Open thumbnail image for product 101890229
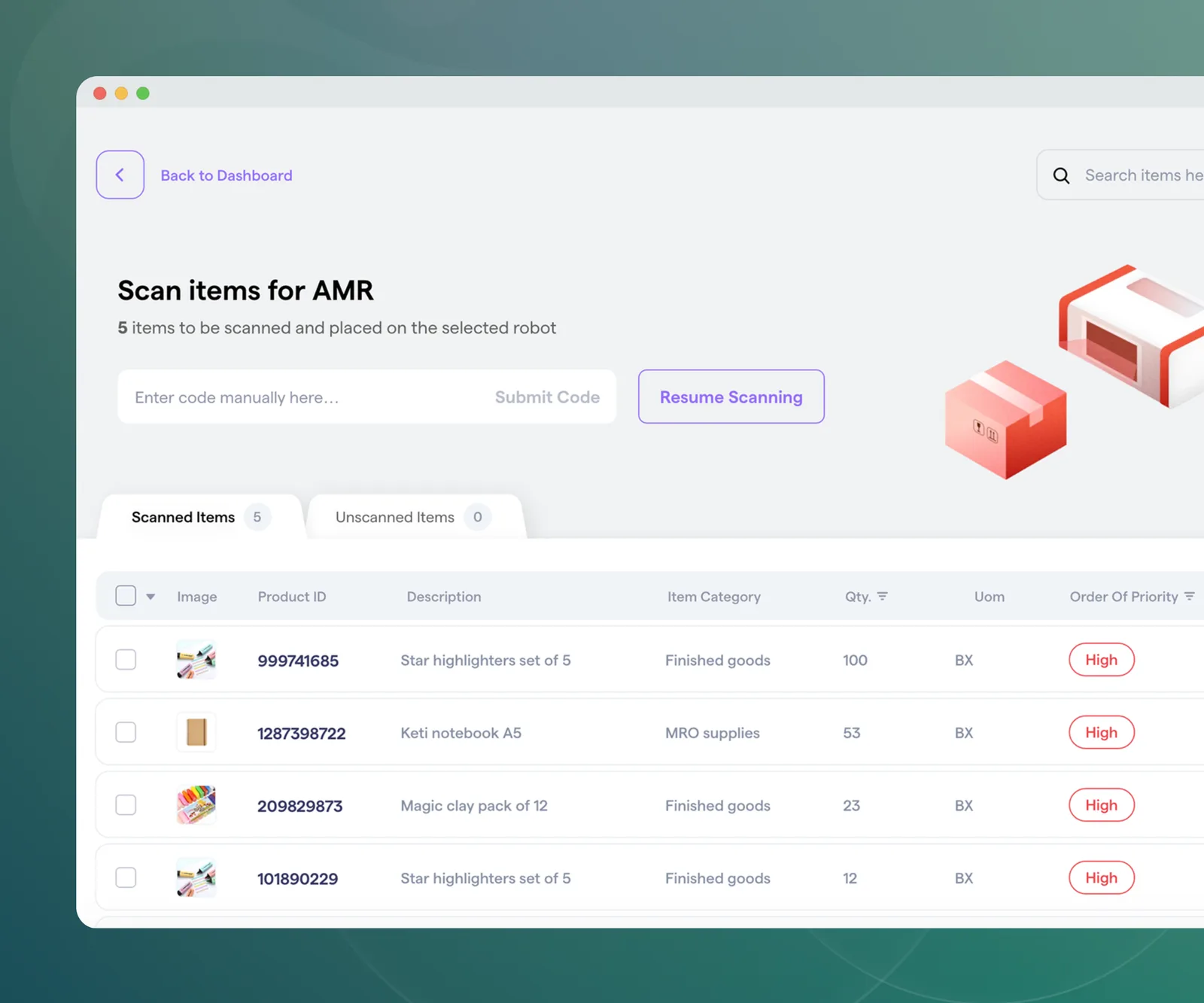The height and width of the screenshot is (1003, 1204). point(196,877)
